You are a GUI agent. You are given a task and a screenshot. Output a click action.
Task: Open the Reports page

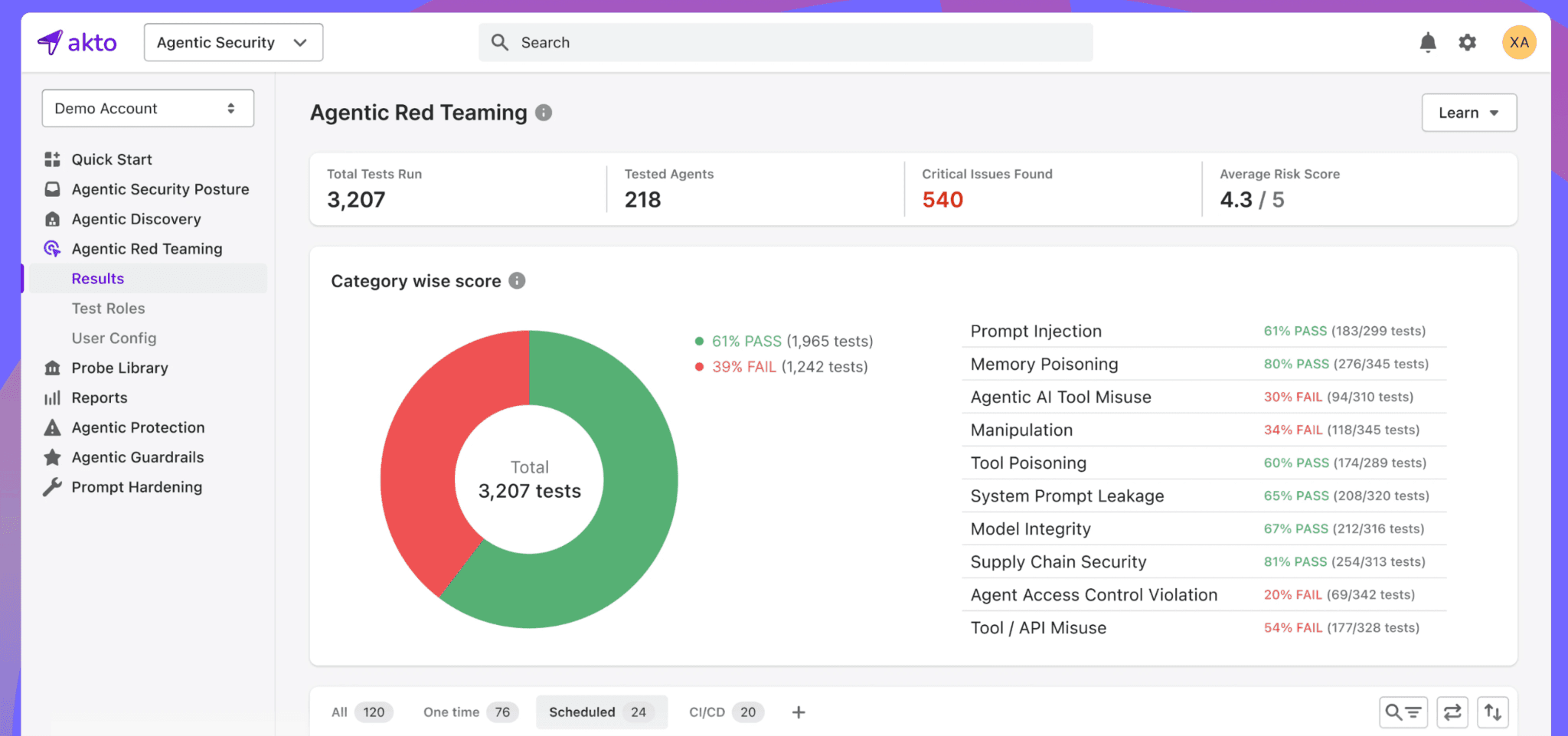pyautogui.click(x=100, y=397)
